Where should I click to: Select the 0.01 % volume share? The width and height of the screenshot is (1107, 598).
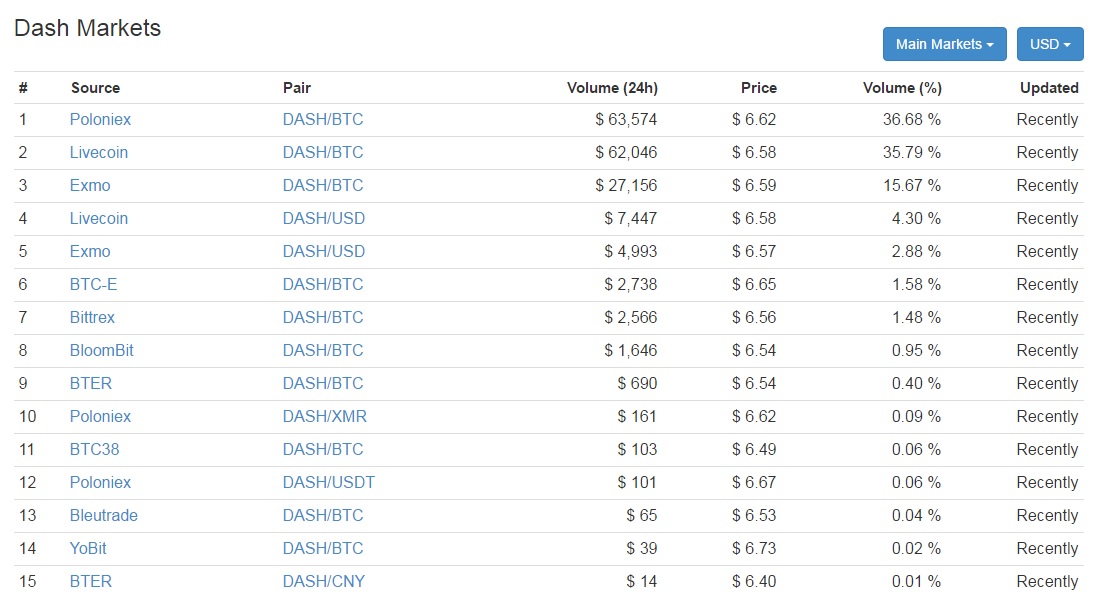click(916, 582)
